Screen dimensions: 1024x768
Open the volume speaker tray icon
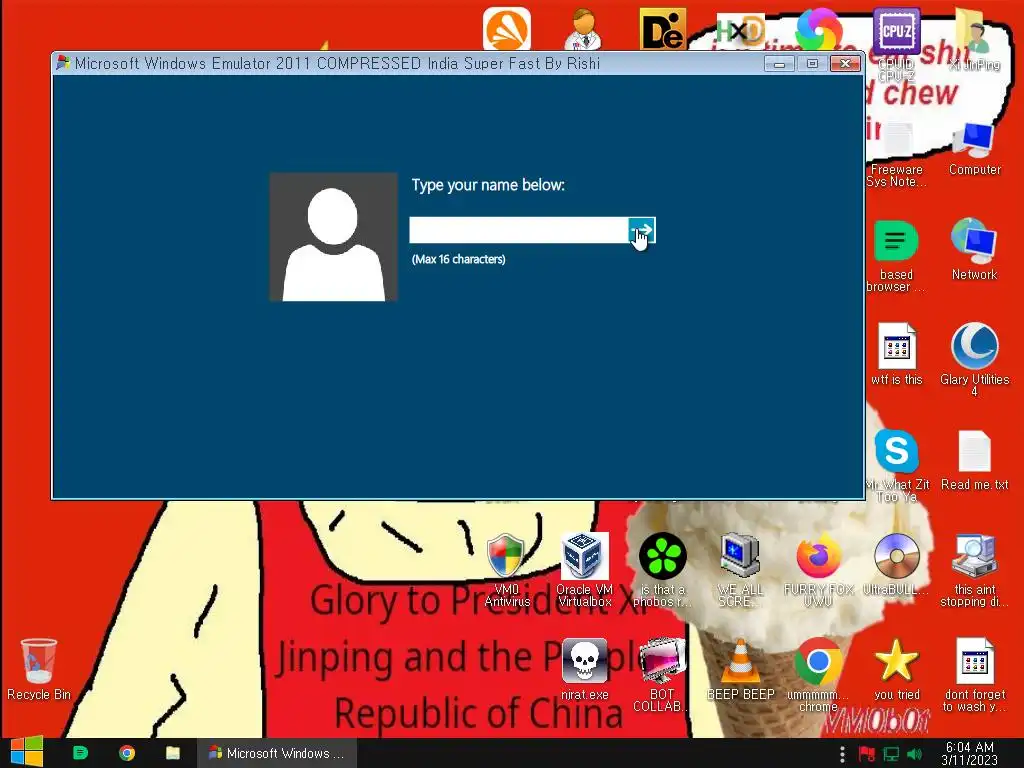pyautogui.click(x=914, y=754)
